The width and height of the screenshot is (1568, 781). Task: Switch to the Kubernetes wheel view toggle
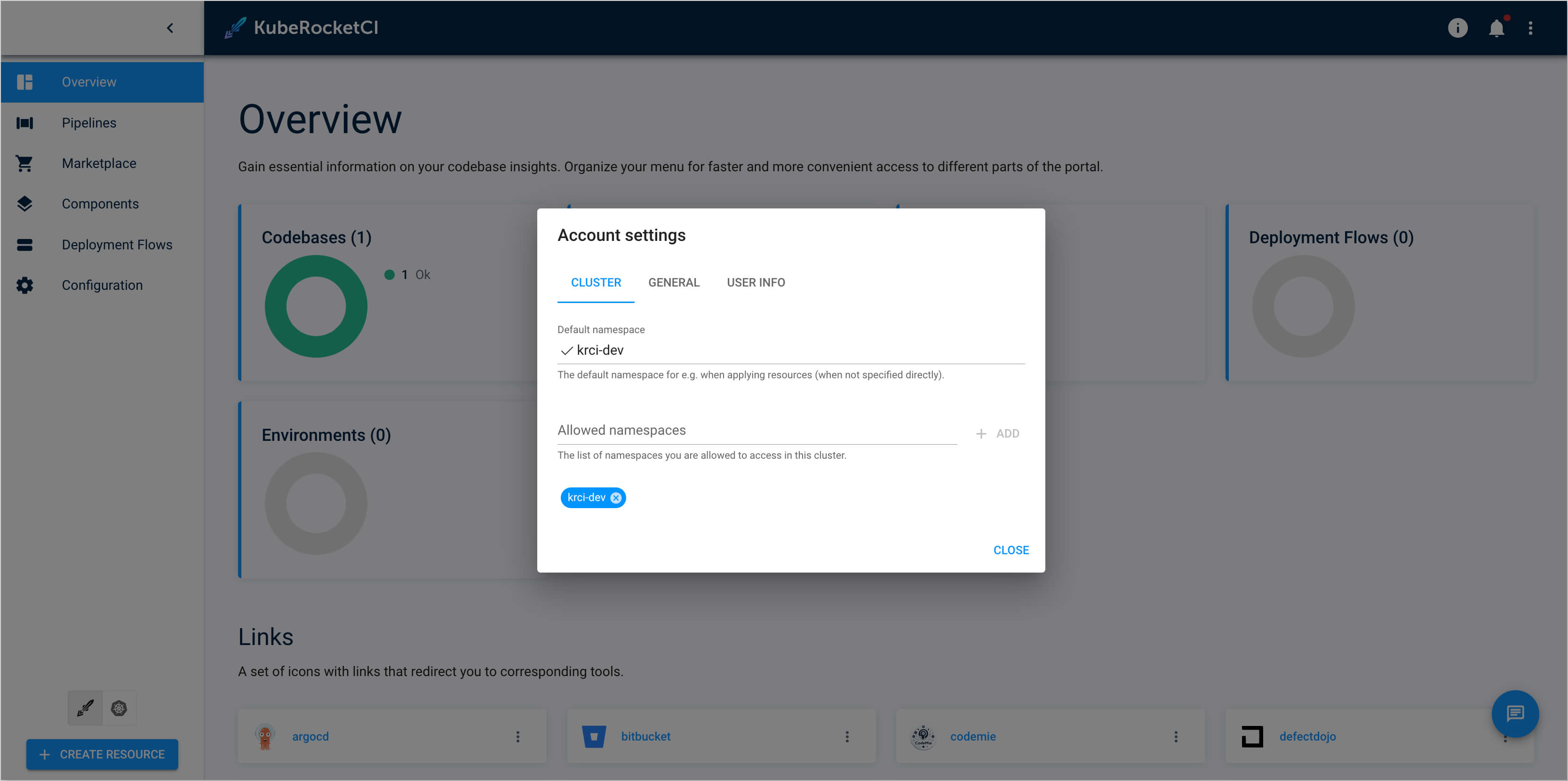[x=119, y=708]
